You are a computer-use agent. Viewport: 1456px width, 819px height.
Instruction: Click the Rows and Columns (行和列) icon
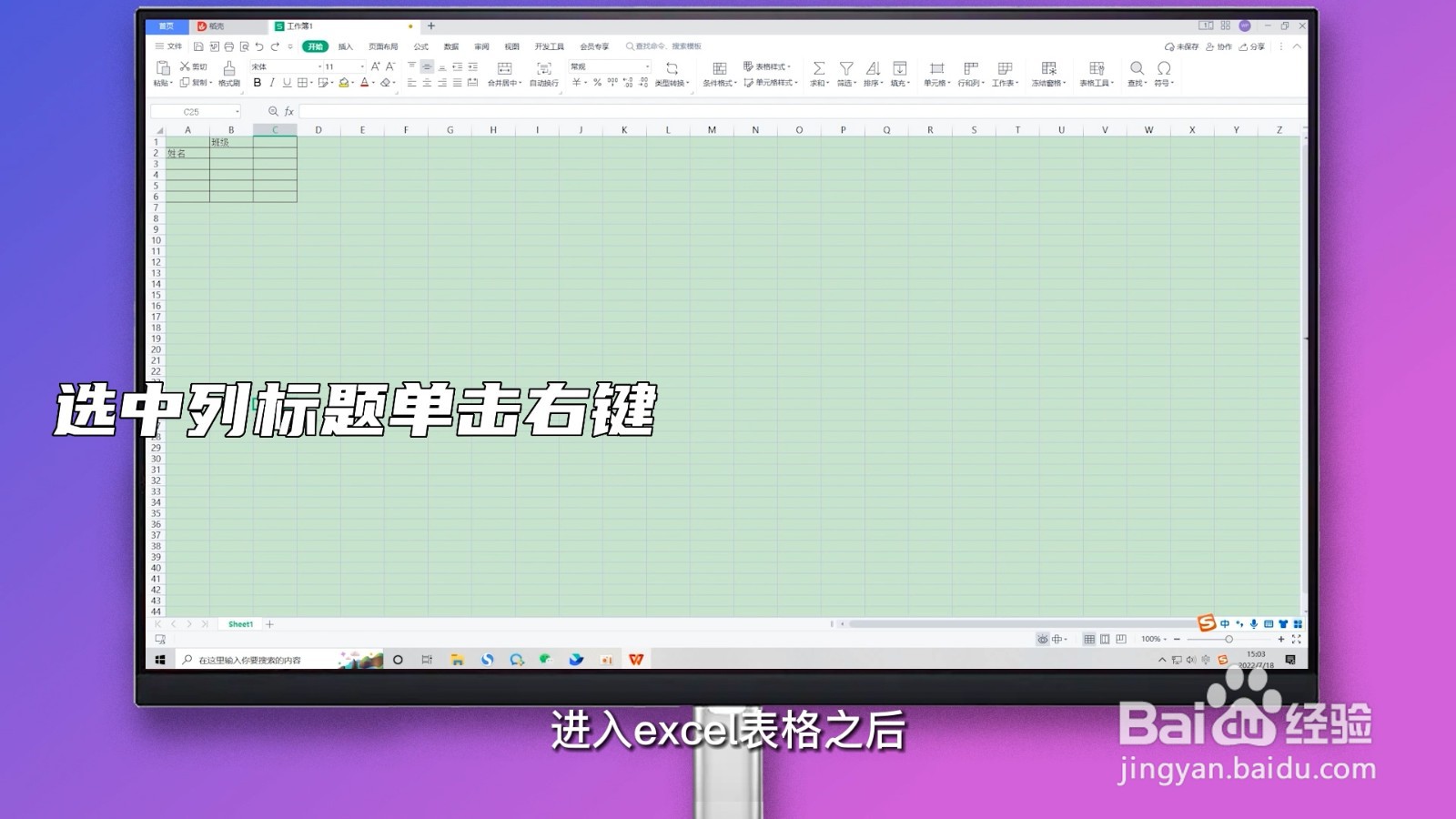click(971, 68)
